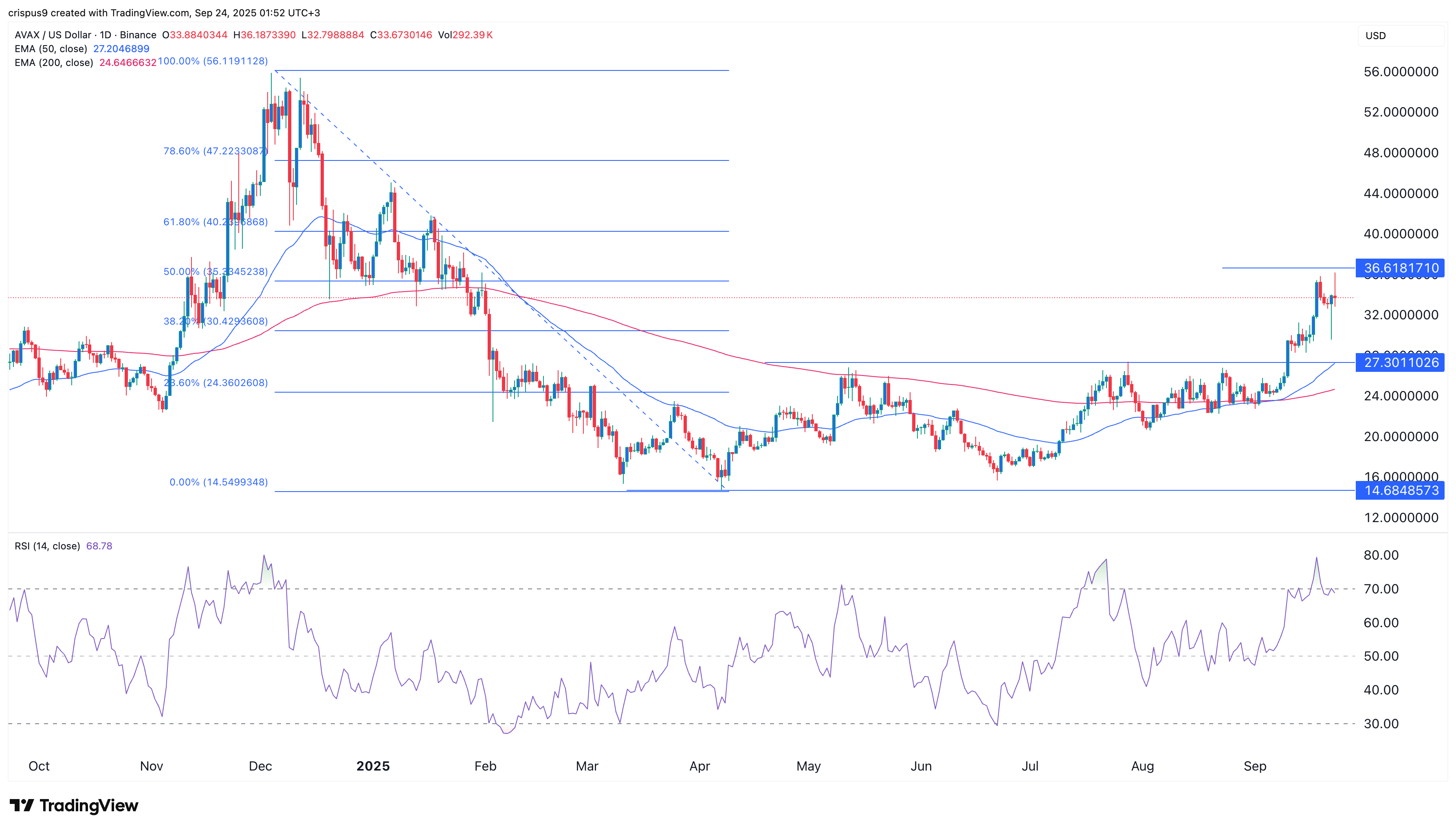Click the RSI 30.00 scale value
This screenshot has width=1456, height=830.
point(1381,723)
